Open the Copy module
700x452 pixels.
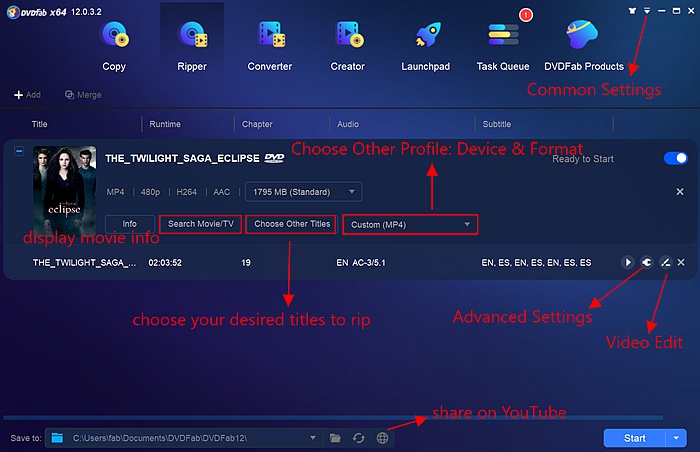pyautogui.click(x=114, y=45)
